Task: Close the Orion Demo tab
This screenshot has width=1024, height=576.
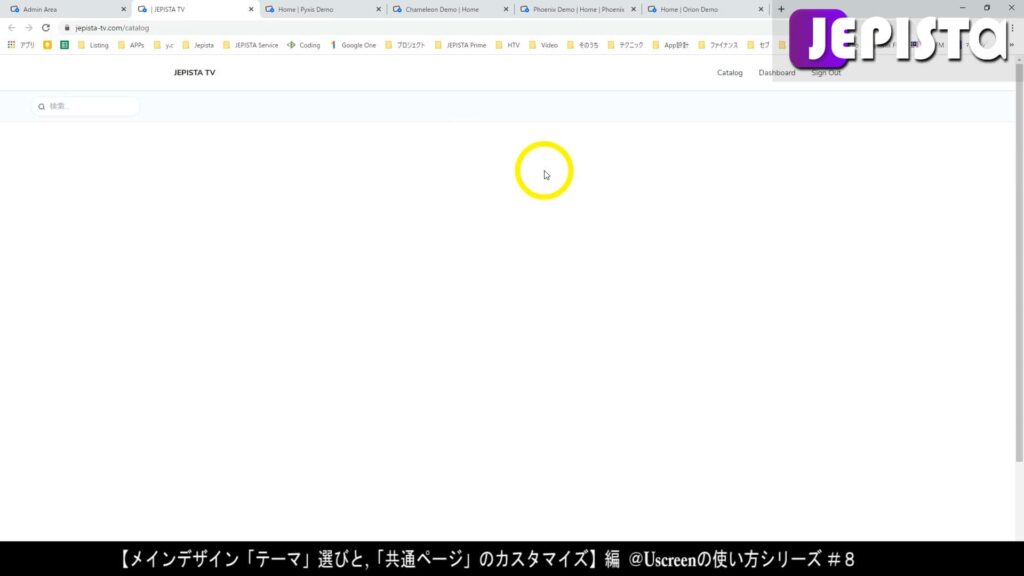Action: (760, 9)
